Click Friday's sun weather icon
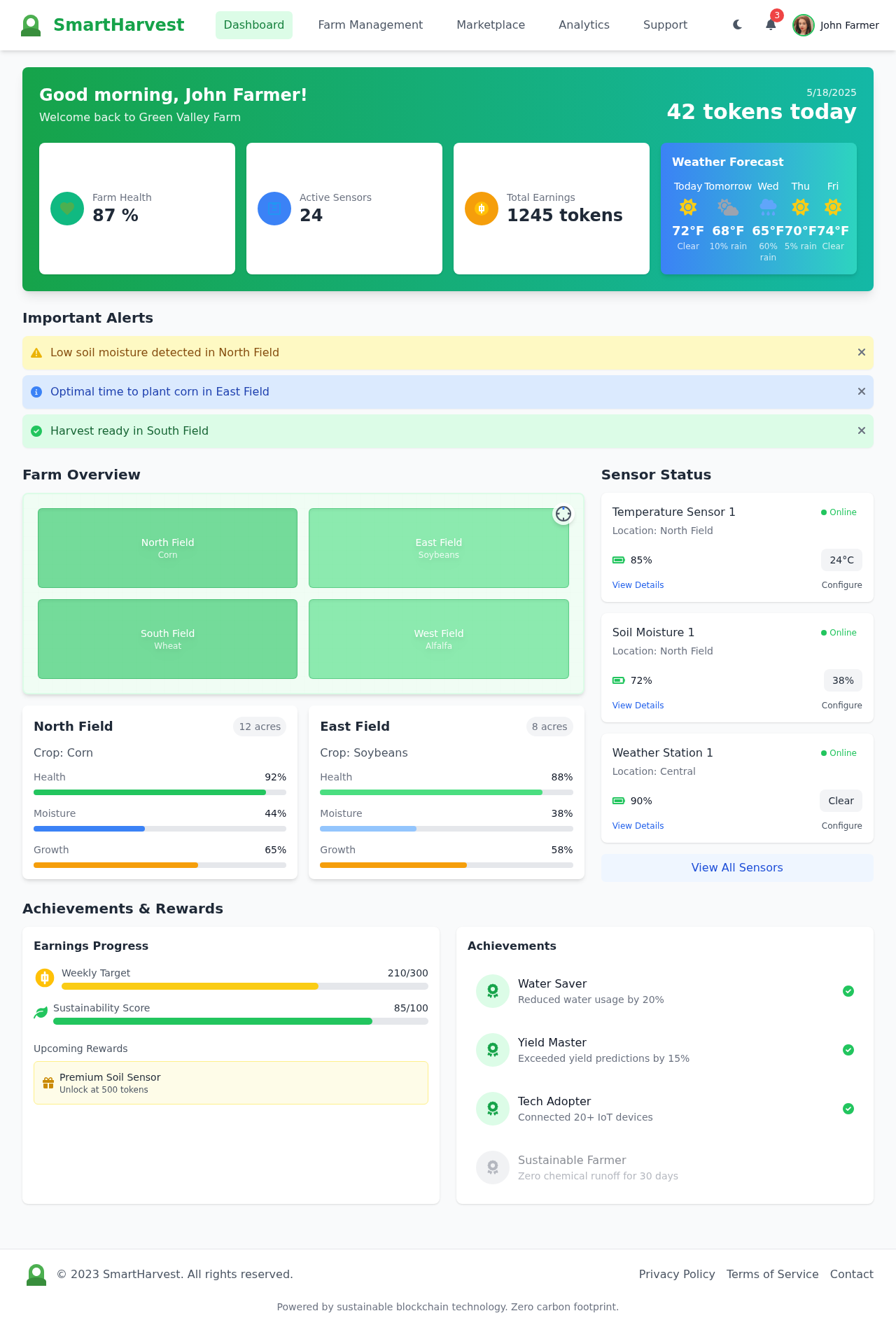The height and width of the screenshot is (1325, 896). tap(833, 207)
